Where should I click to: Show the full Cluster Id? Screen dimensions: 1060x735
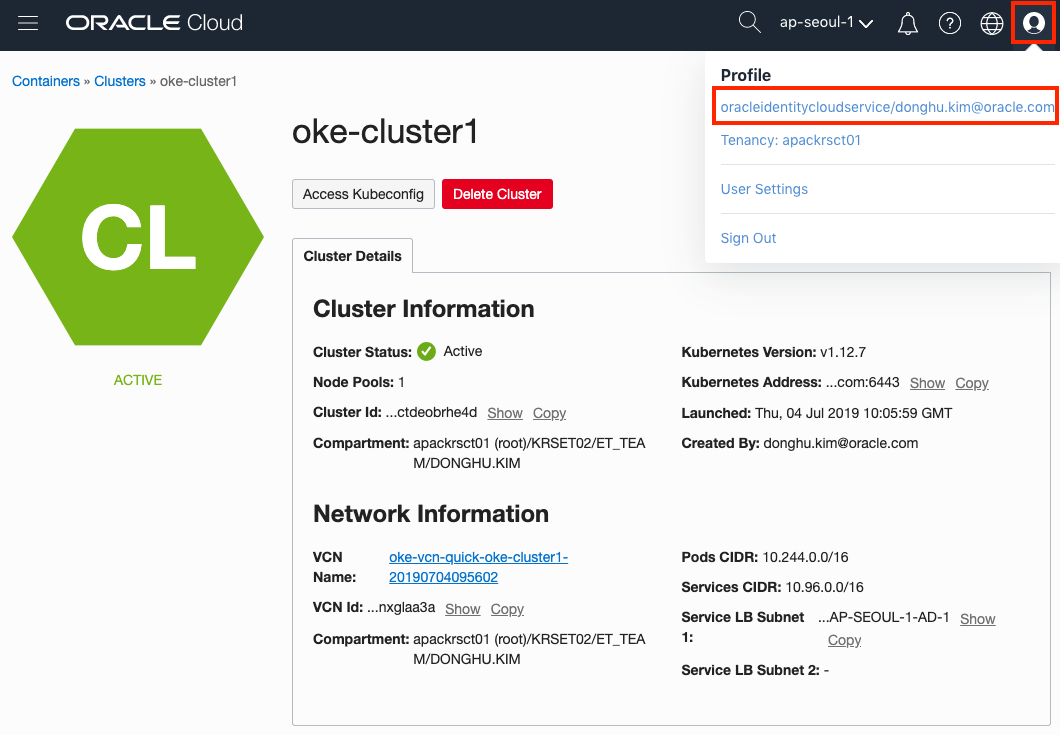tap(505, 413)
